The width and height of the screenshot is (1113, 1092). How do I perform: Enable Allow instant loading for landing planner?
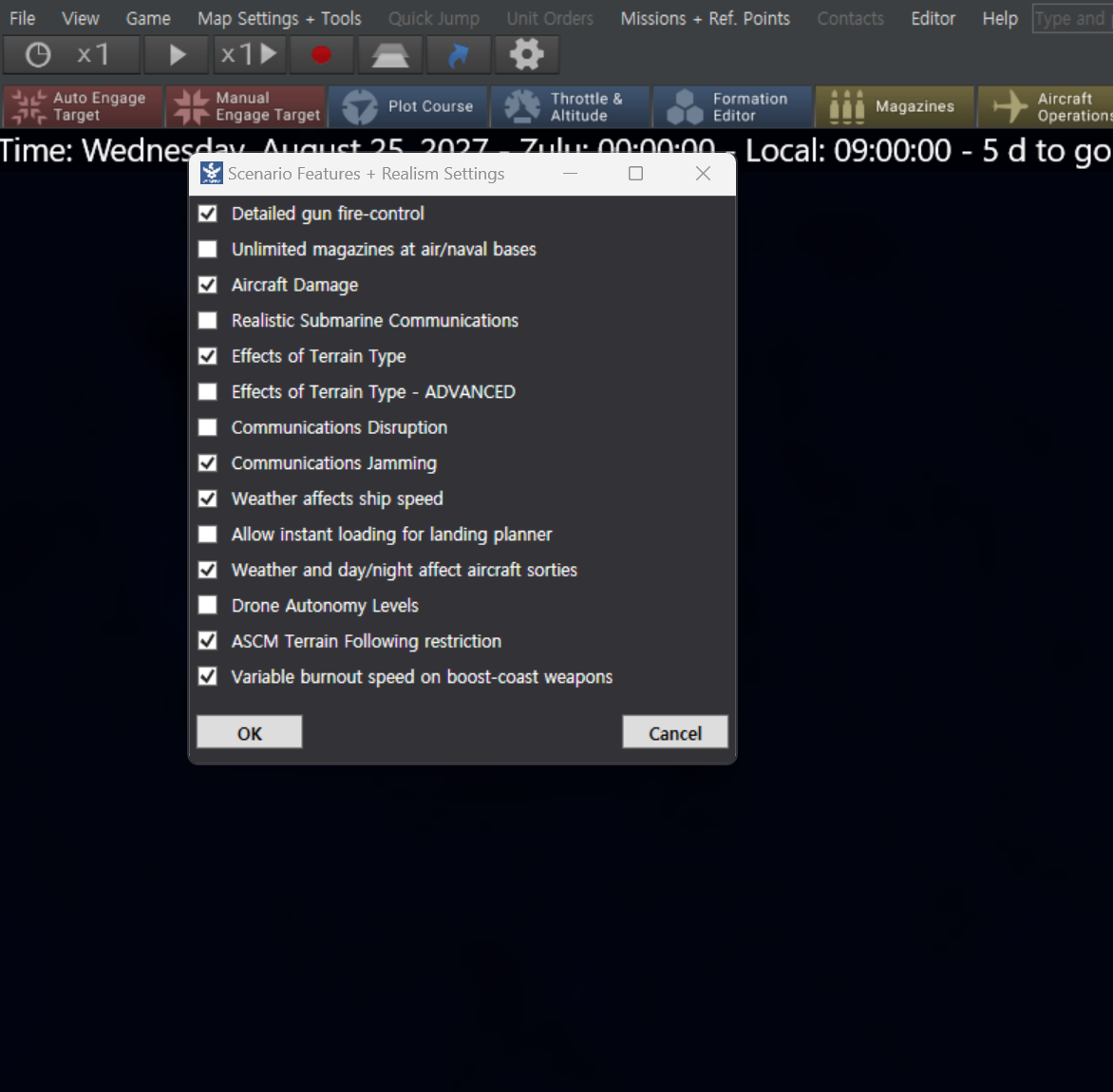207,535
